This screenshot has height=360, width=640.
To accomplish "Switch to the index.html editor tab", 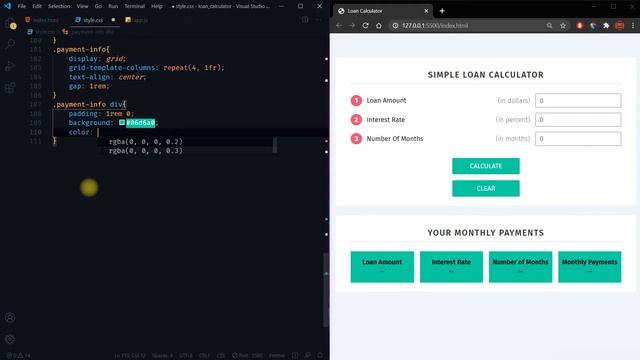I will pos(42,20).
